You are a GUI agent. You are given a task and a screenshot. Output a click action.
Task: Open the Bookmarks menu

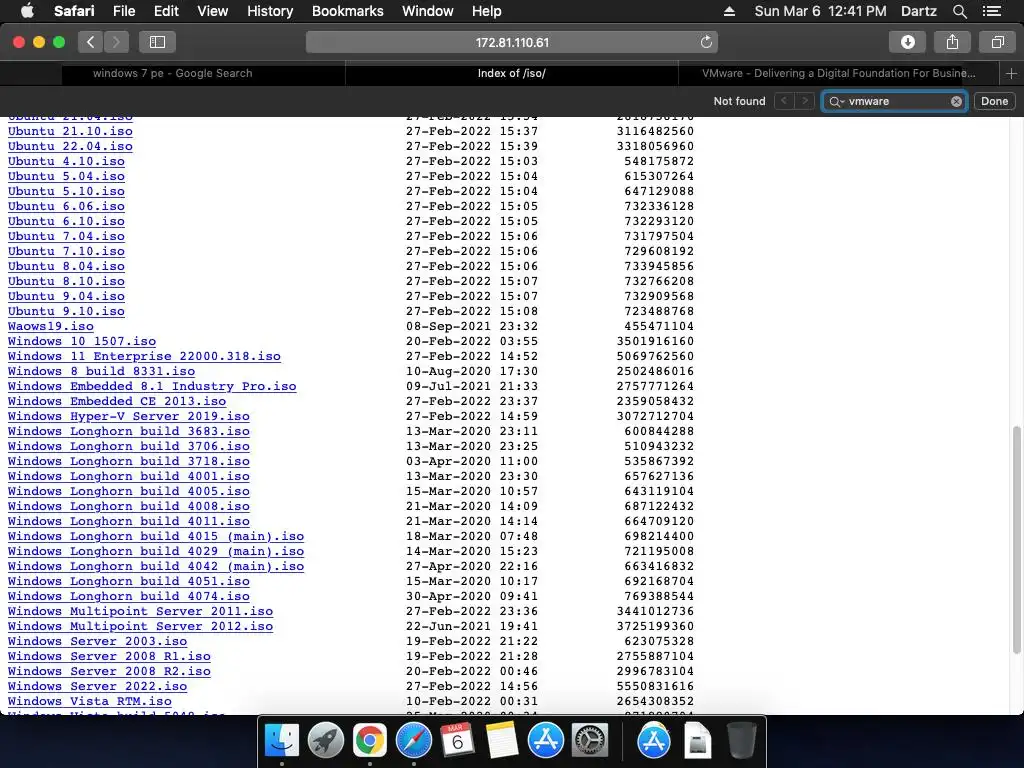click(x=347, y=11)
